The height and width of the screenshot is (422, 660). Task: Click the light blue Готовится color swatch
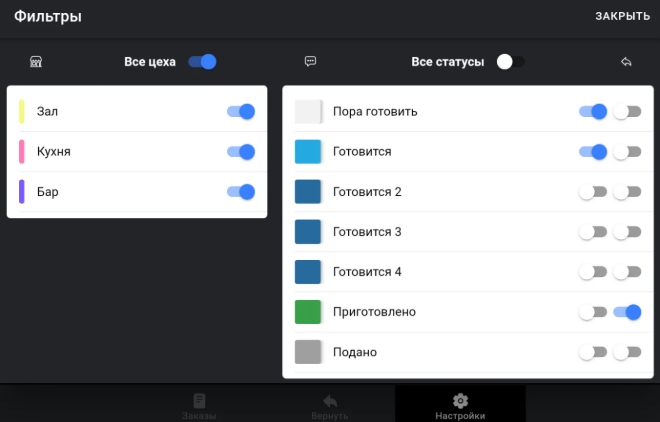pos(308,152)
